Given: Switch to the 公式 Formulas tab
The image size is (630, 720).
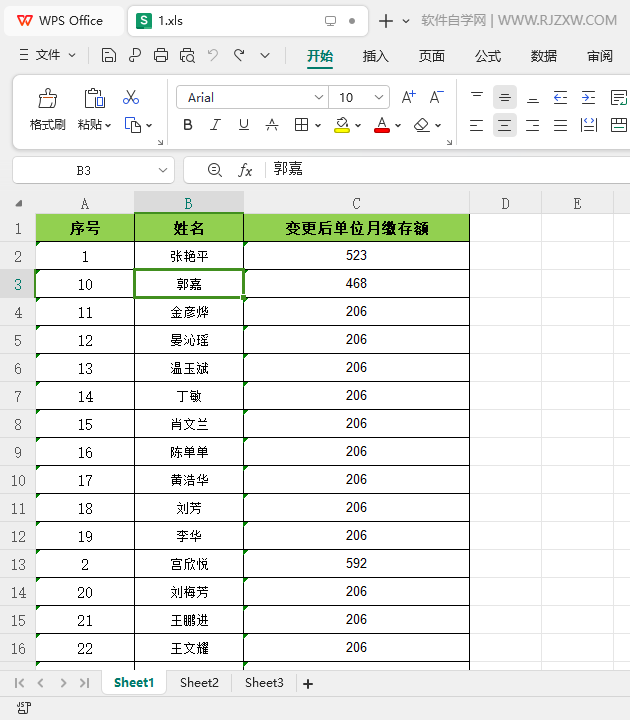Looking at the screenshot, I should [x=488, y=56].
